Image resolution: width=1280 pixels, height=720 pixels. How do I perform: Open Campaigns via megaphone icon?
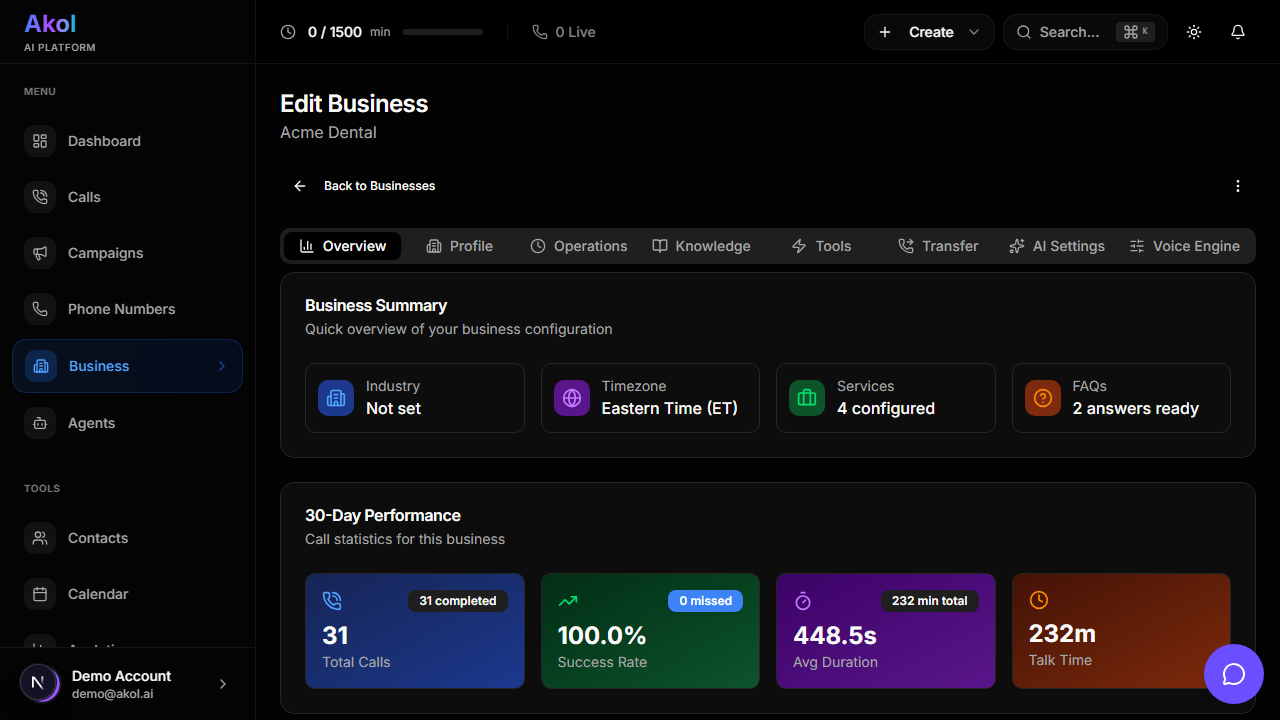[40, 253]
